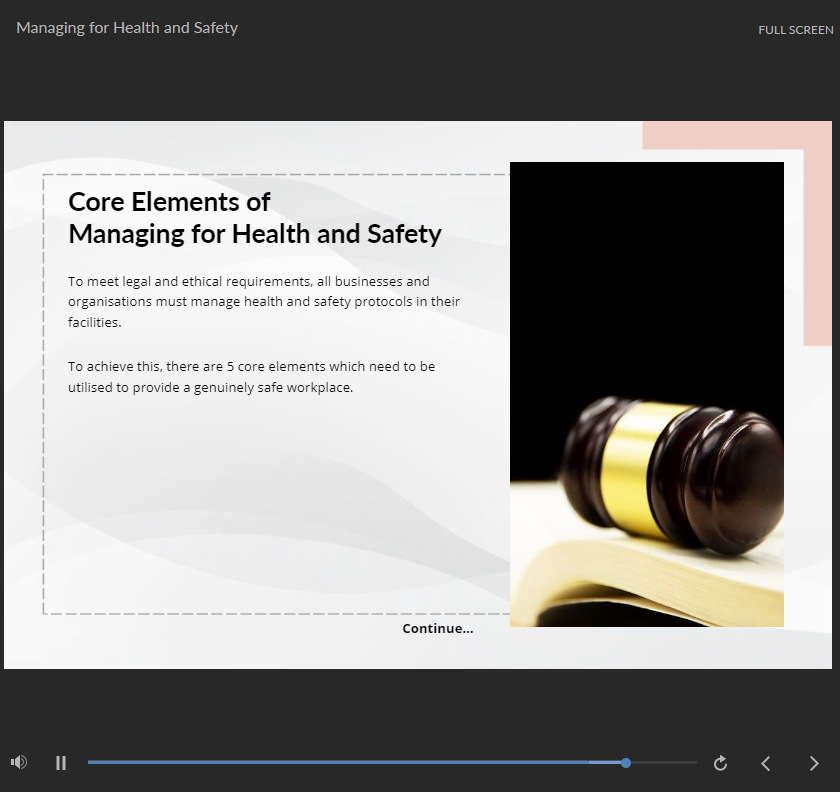The height and width of the screenshot is (792, 840).
Task: Click the 'Managing for Health and Safety' heading line
Action: (254, 235)
